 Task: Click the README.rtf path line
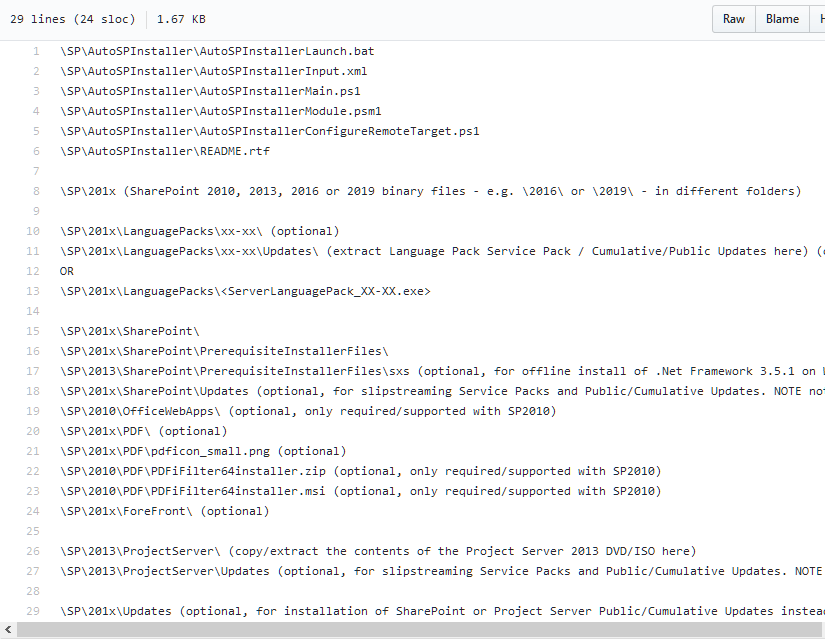[165, 151]
